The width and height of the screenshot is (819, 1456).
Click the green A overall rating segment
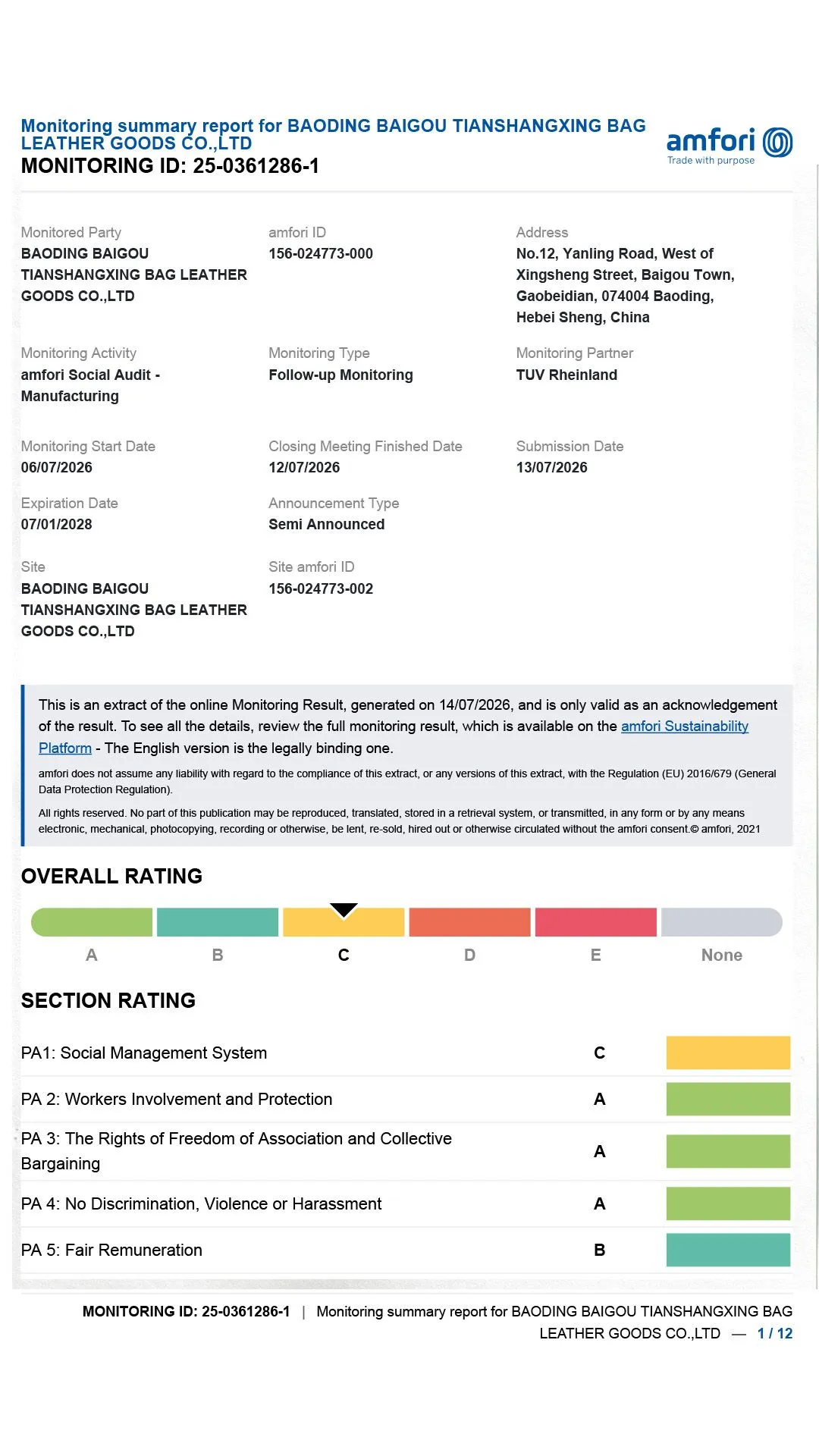(x=92, y=922)
